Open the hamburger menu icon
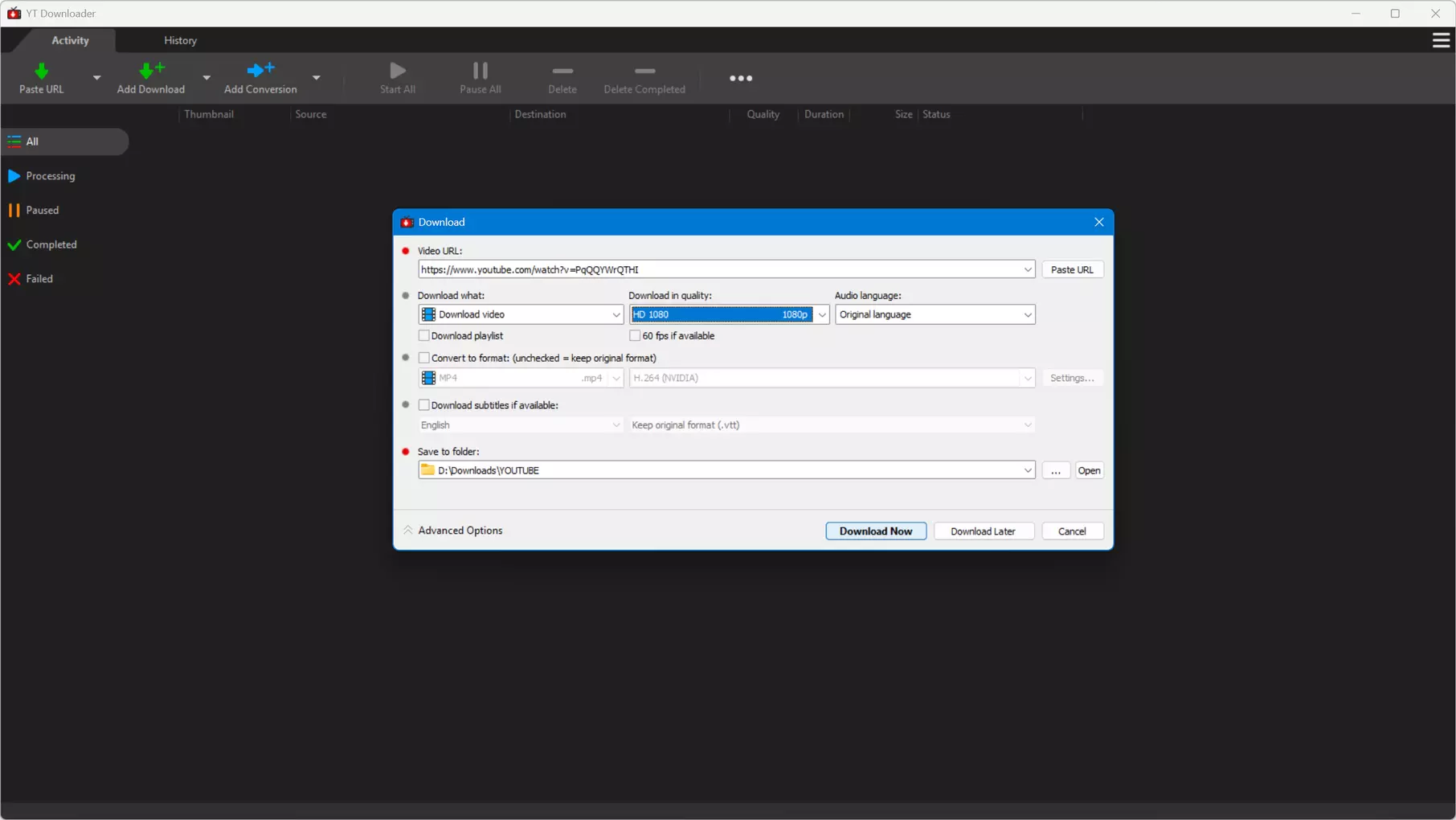The height and width of the screenshot is (820, 1456). (1440, 40)
